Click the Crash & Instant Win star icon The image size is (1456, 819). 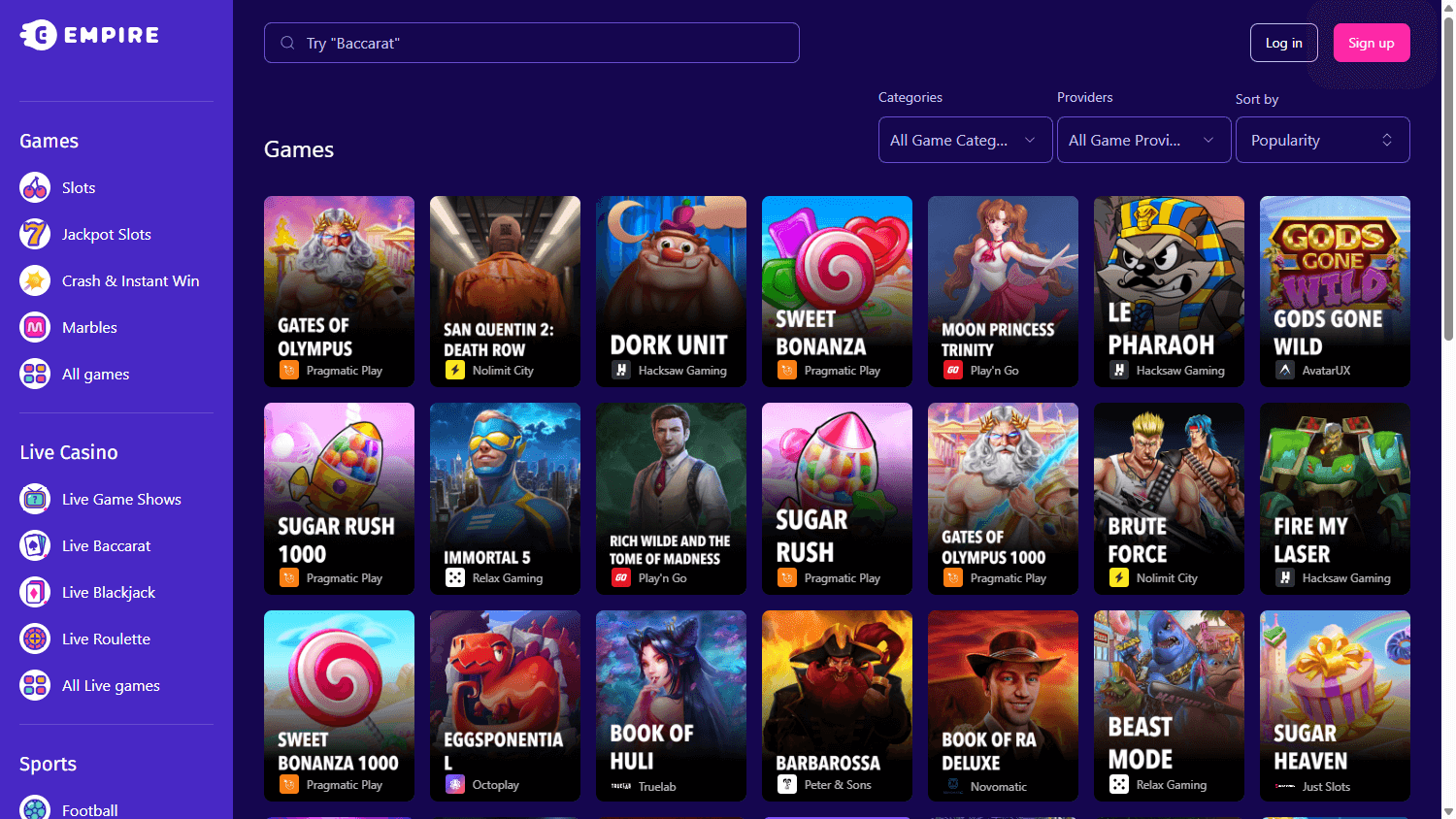tap(35, 280)
